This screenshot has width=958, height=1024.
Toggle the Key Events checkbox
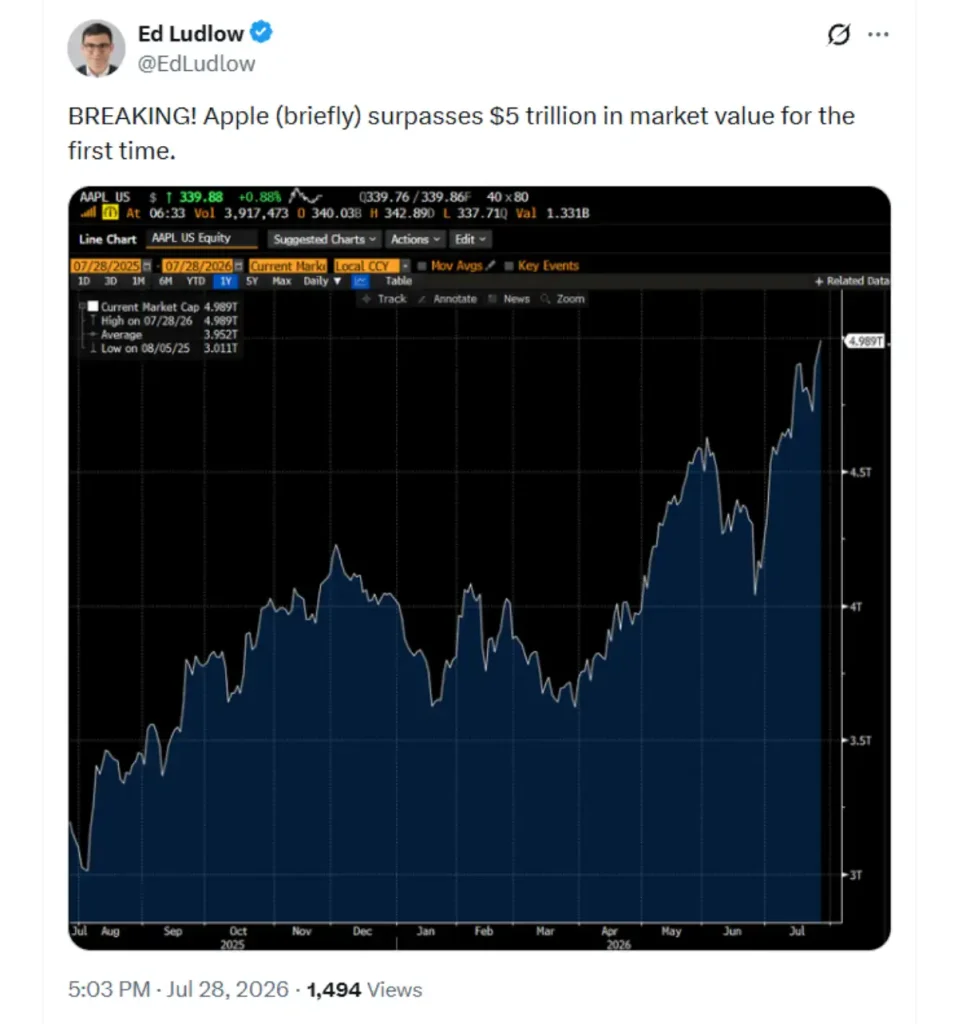coord(509,266)
